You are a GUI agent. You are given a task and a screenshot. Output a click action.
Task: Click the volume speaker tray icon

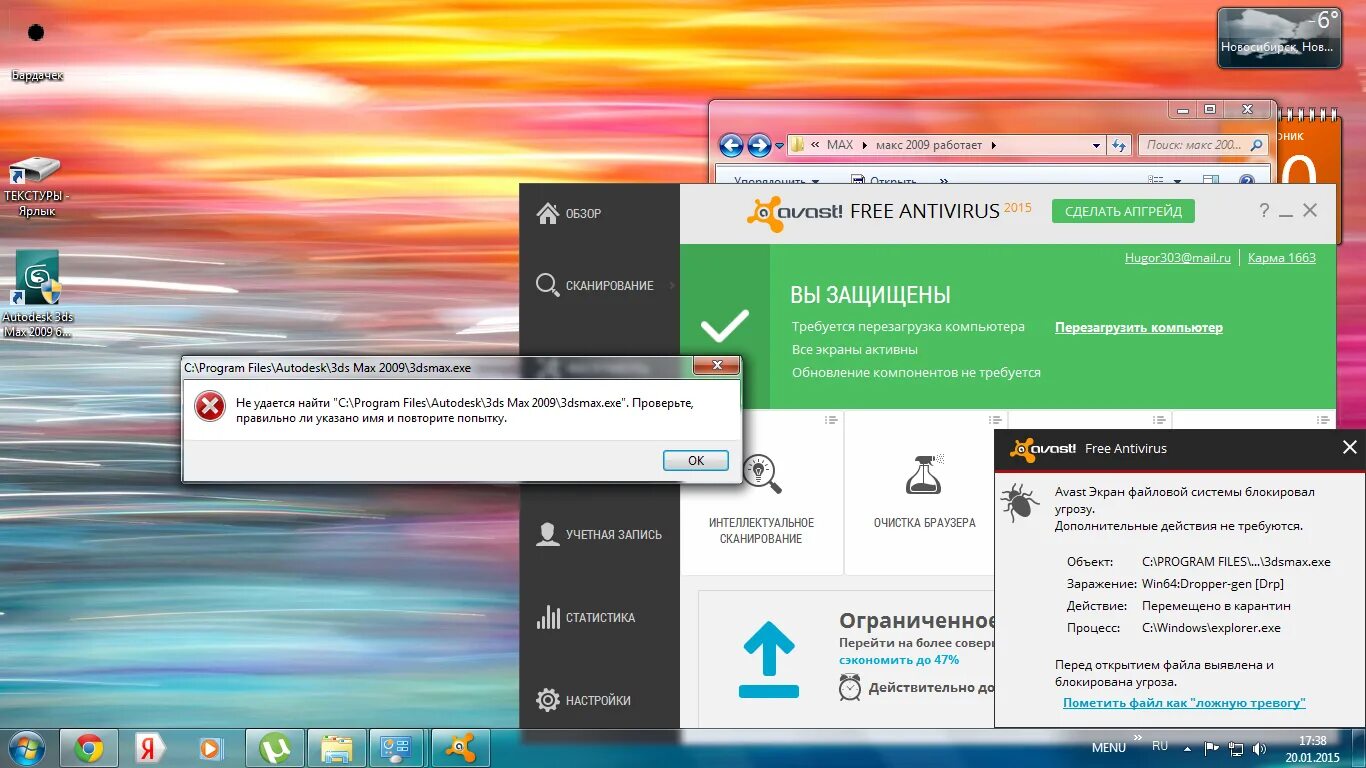pos(1258,747)
